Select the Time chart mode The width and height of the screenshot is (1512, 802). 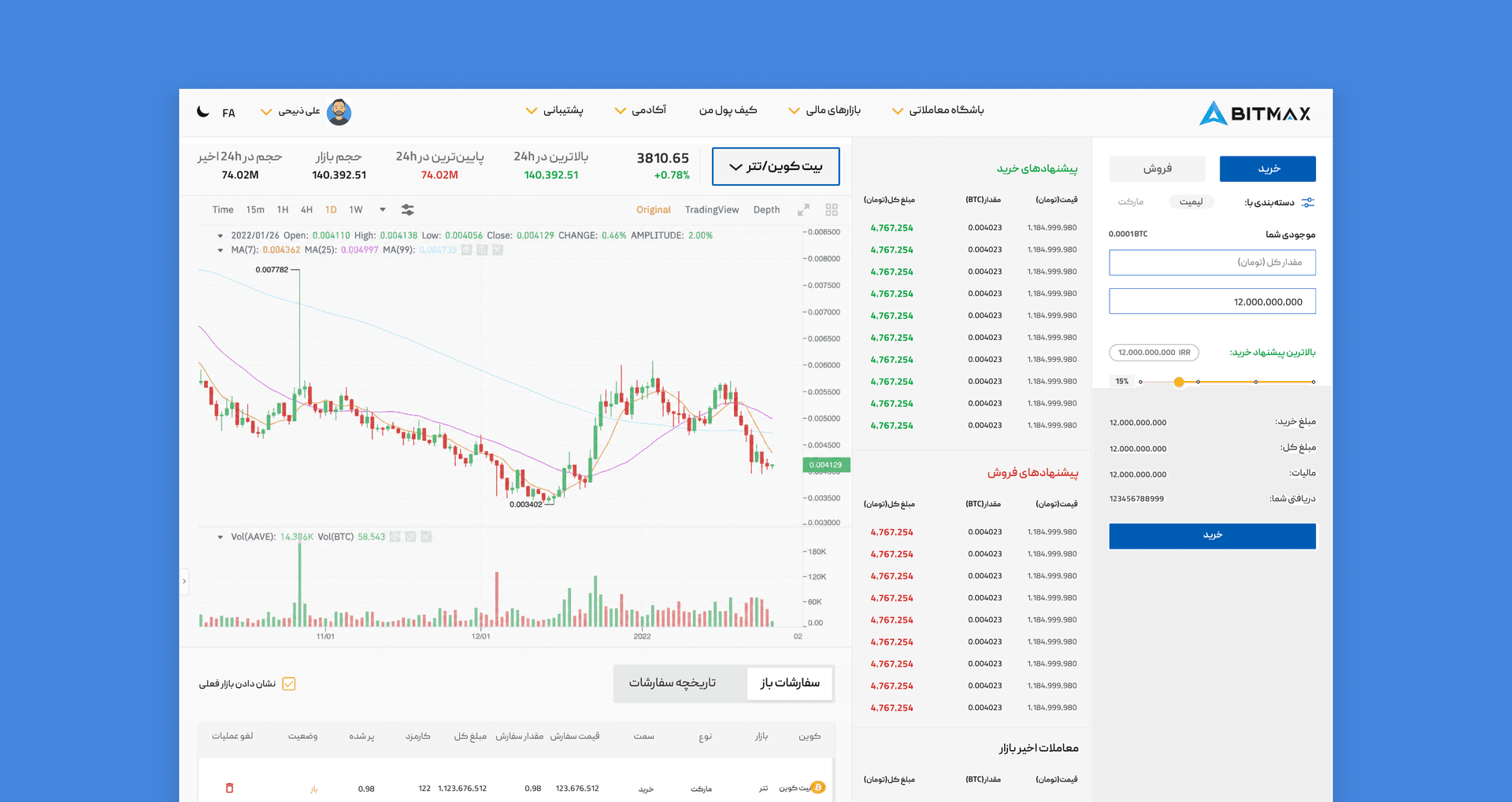[223, 209]
